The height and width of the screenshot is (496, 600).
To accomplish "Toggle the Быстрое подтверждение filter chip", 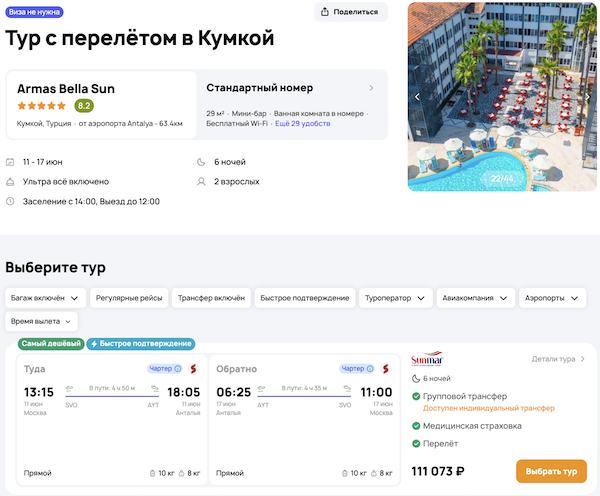I will [x=305, y=298].
